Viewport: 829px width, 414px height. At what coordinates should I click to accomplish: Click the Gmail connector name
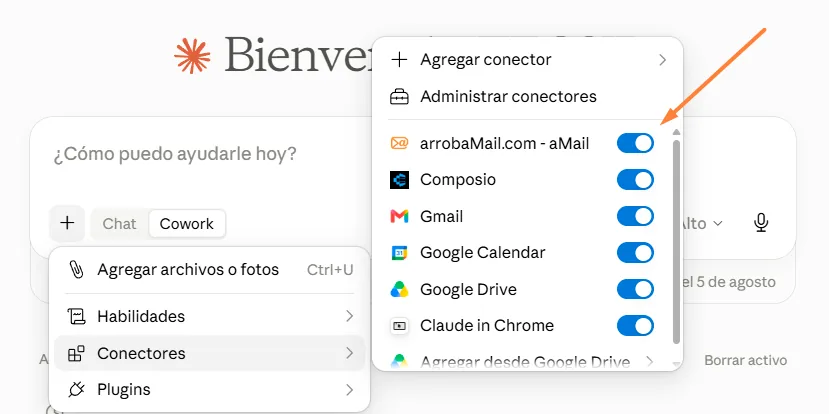click(x=441, y=216)
